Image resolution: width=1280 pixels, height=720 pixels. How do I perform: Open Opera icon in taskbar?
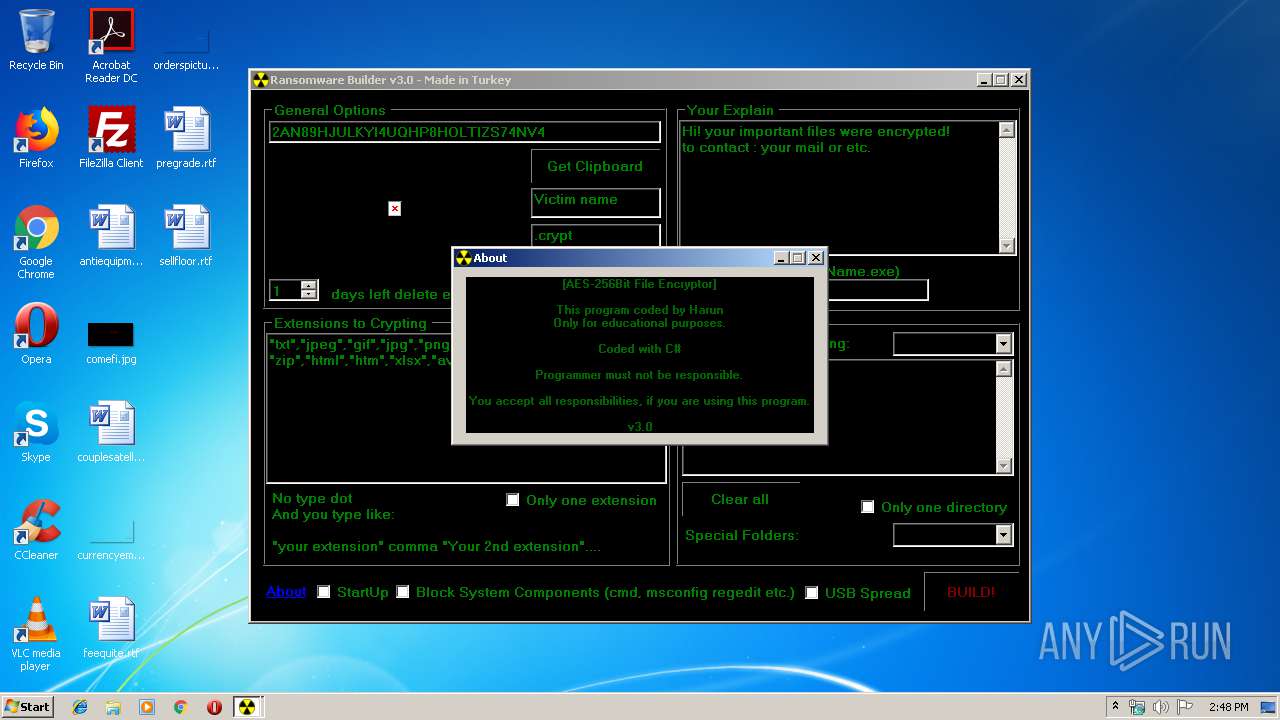214,707
